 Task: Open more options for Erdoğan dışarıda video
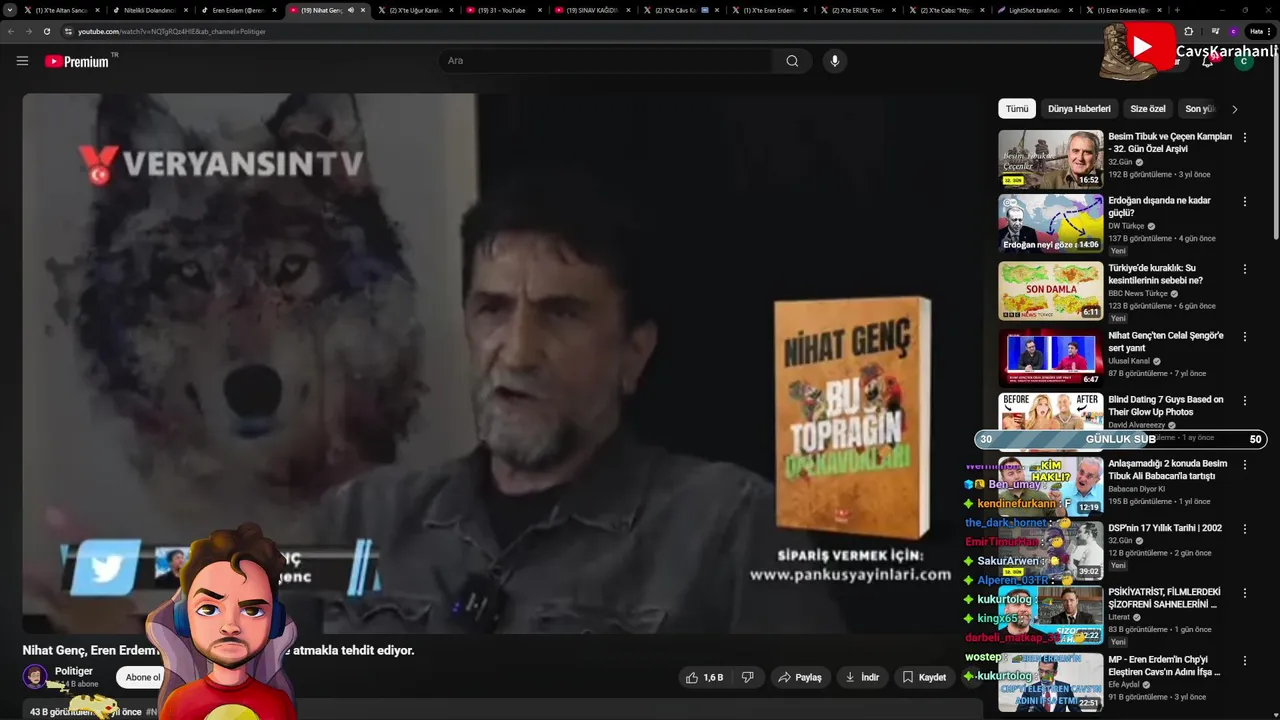[x=1245, y=201]
